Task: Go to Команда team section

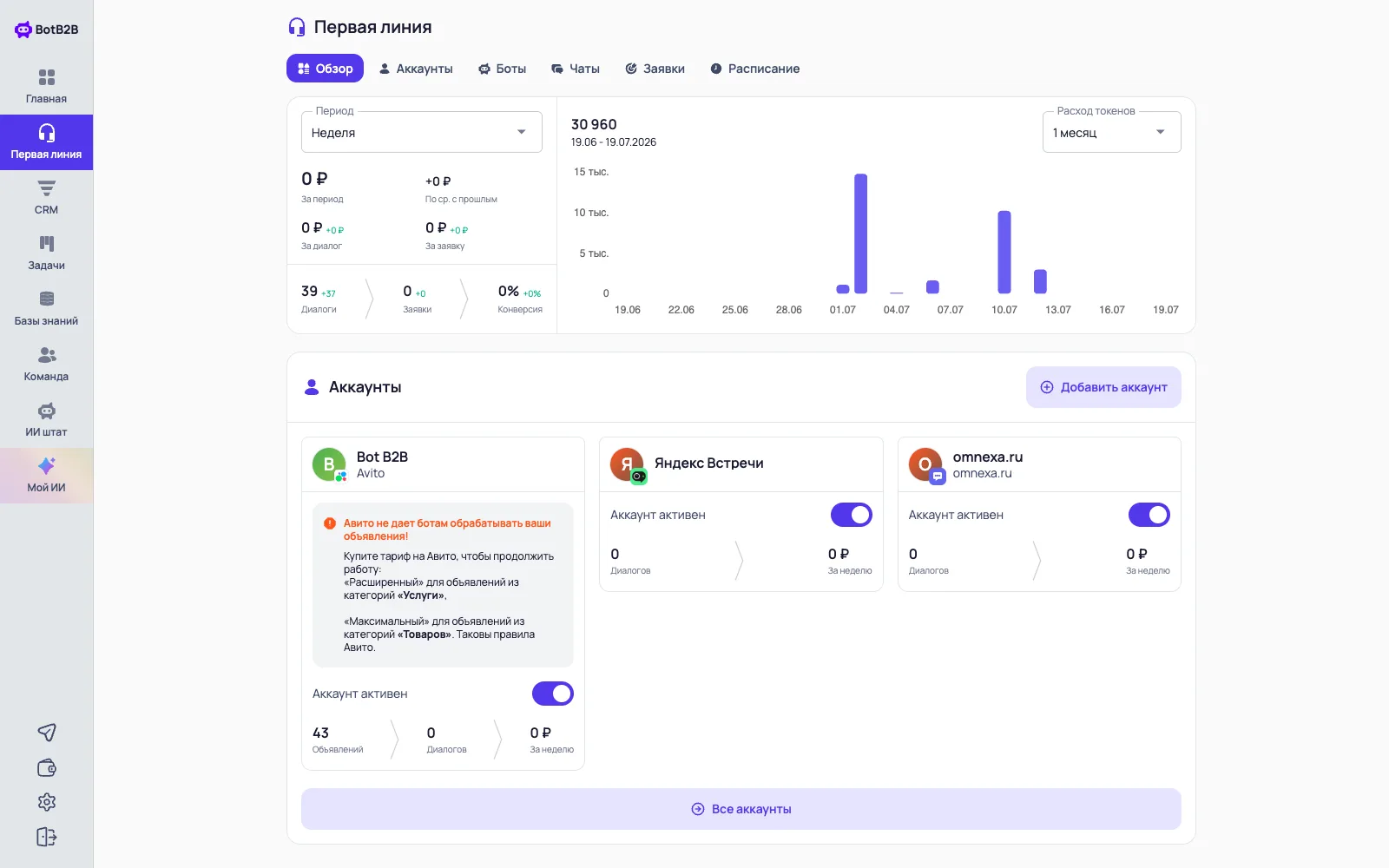Action: [x=46, y=364]
